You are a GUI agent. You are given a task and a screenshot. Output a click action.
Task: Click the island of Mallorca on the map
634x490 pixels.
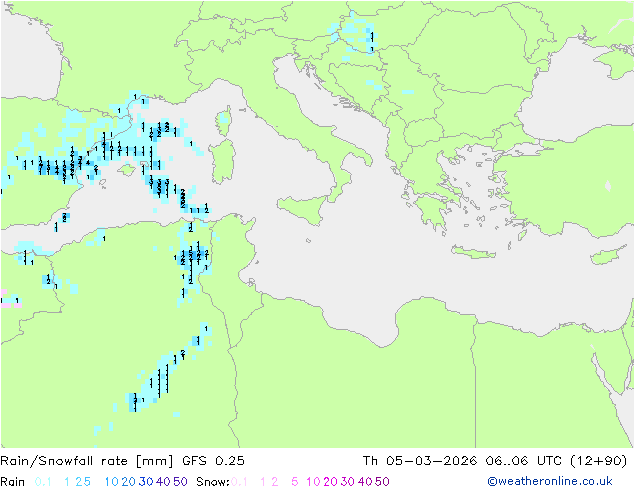point(127,170)
